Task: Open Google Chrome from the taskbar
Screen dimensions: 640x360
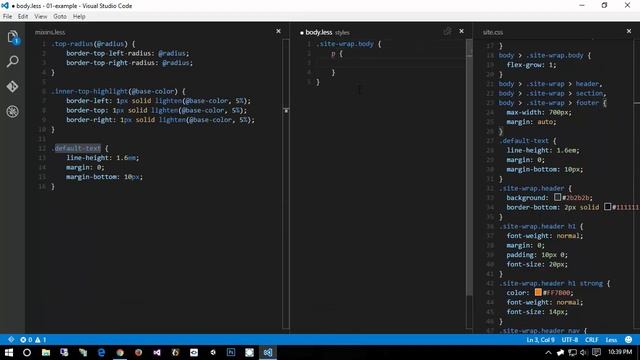Action: [120, 352]
